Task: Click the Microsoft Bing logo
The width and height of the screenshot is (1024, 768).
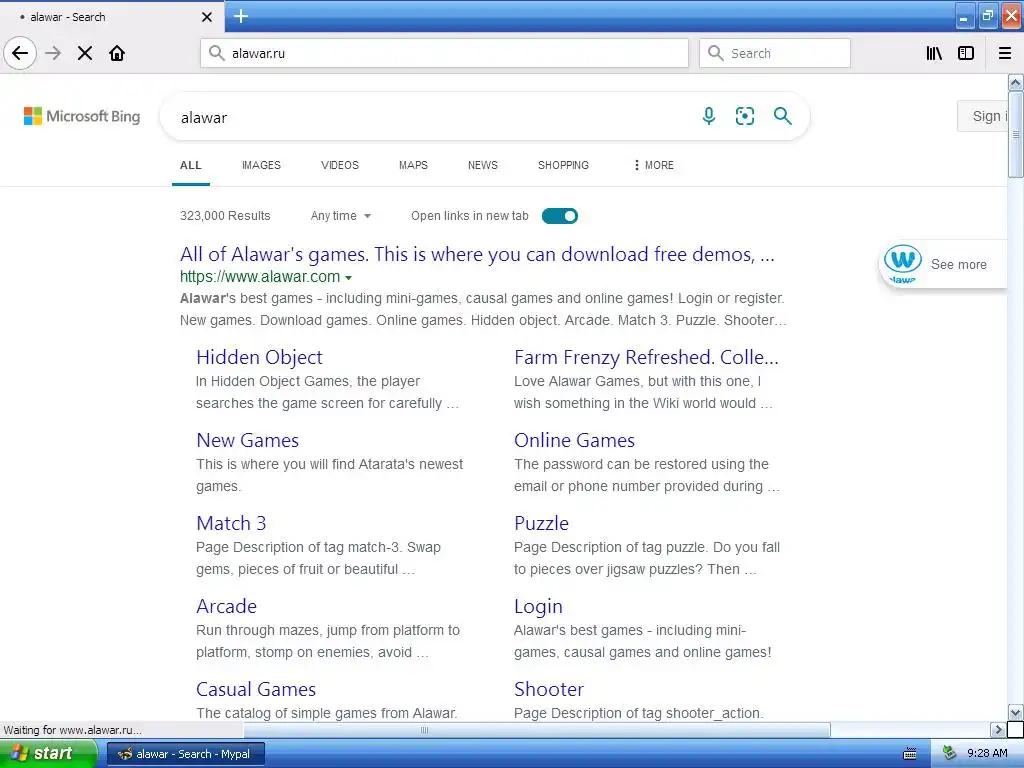Action: tap(82, 116)
